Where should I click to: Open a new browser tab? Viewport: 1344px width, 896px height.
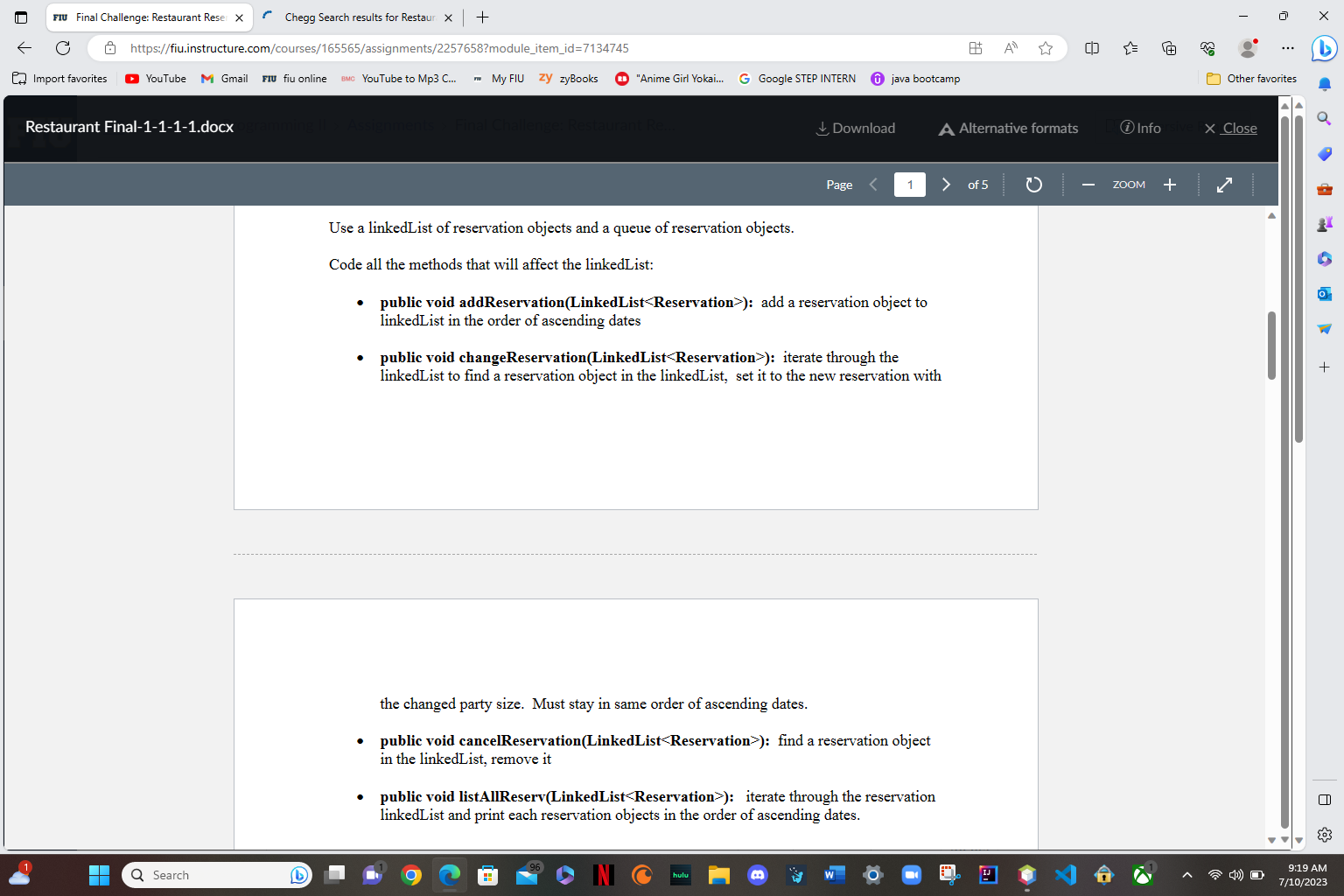(480, 17)
